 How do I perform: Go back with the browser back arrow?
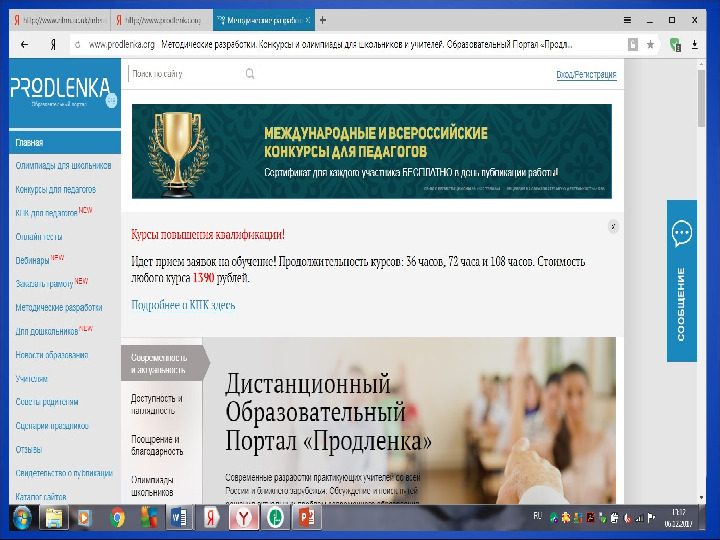pos(24,45)
